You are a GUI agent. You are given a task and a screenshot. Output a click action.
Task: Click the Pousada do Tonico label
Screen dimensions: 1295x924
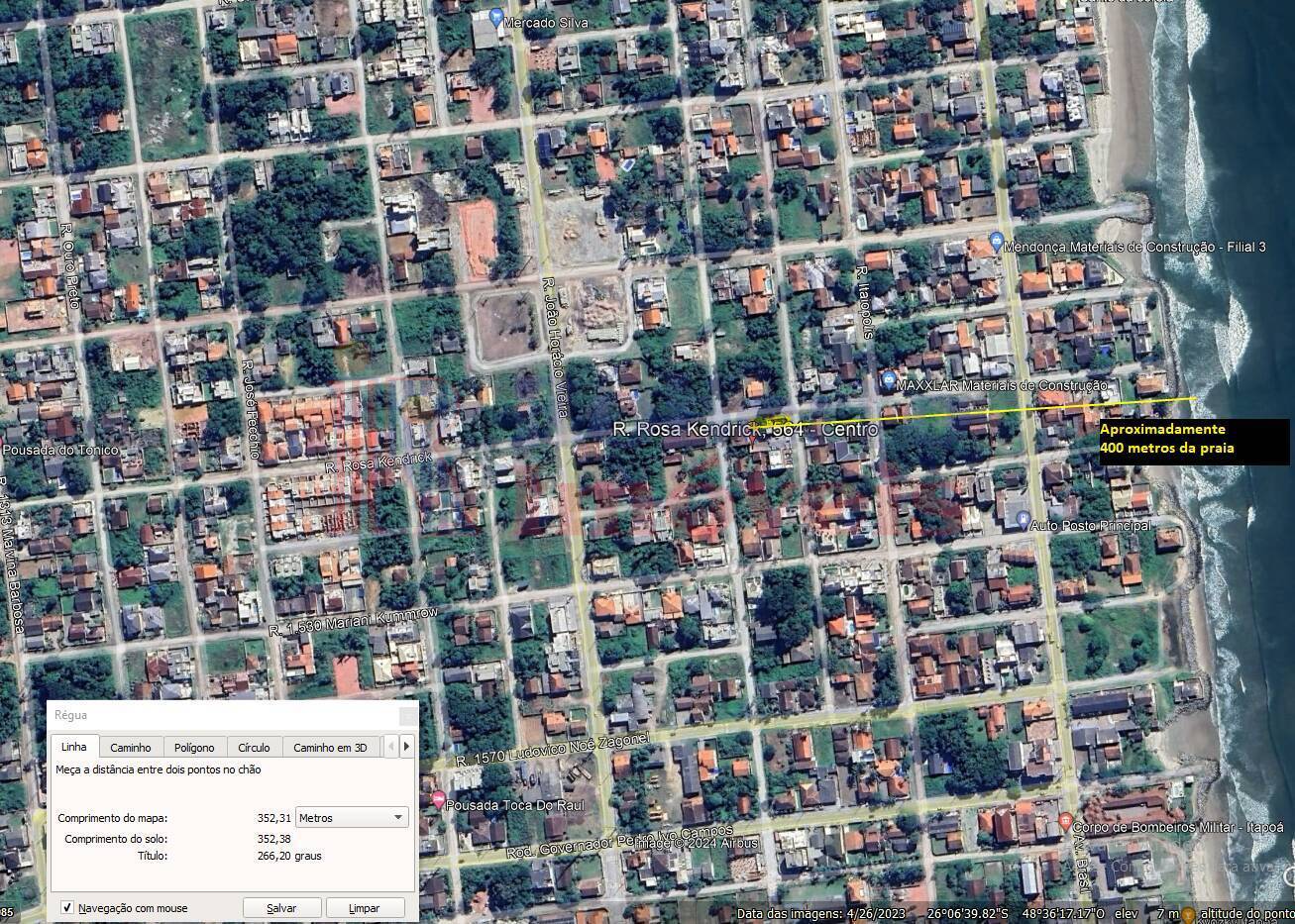tap(60, 450)
